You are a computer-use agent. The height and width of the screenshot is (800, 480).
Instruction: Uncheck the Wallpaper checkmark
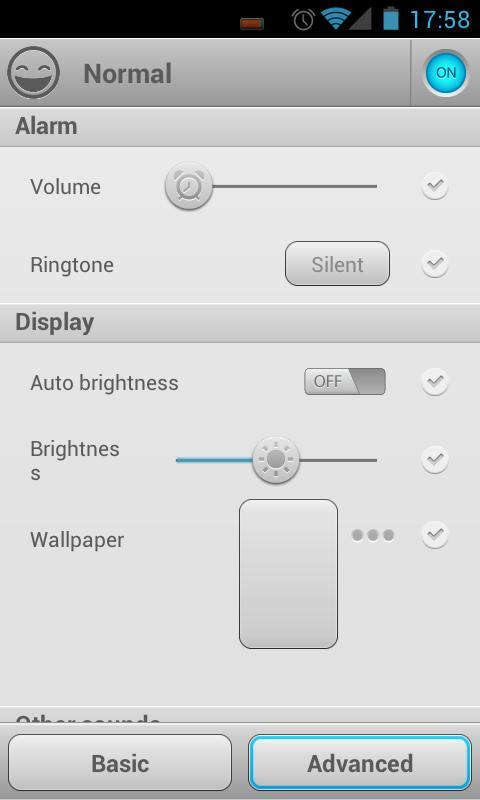click(x=435, y=535)
